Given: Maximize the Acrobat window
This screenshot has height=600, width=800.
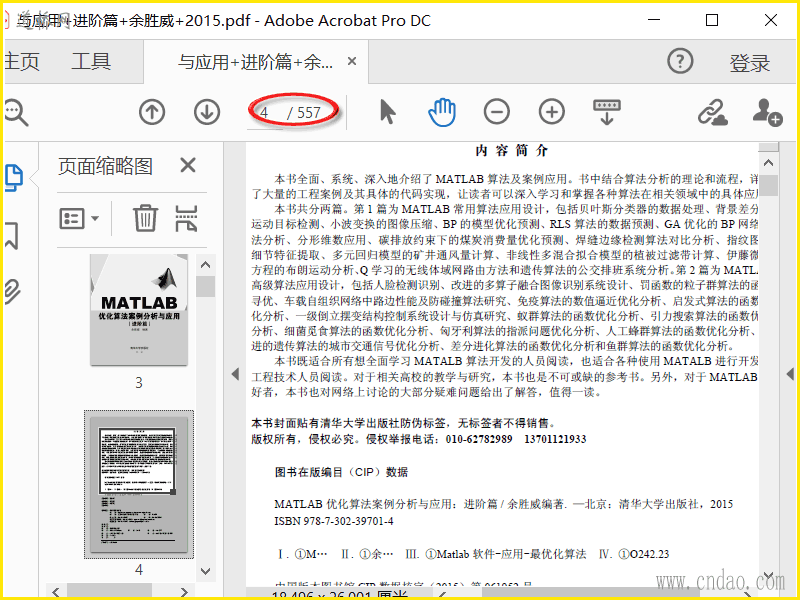Looking at the screenshot, I should click(712, 20).
